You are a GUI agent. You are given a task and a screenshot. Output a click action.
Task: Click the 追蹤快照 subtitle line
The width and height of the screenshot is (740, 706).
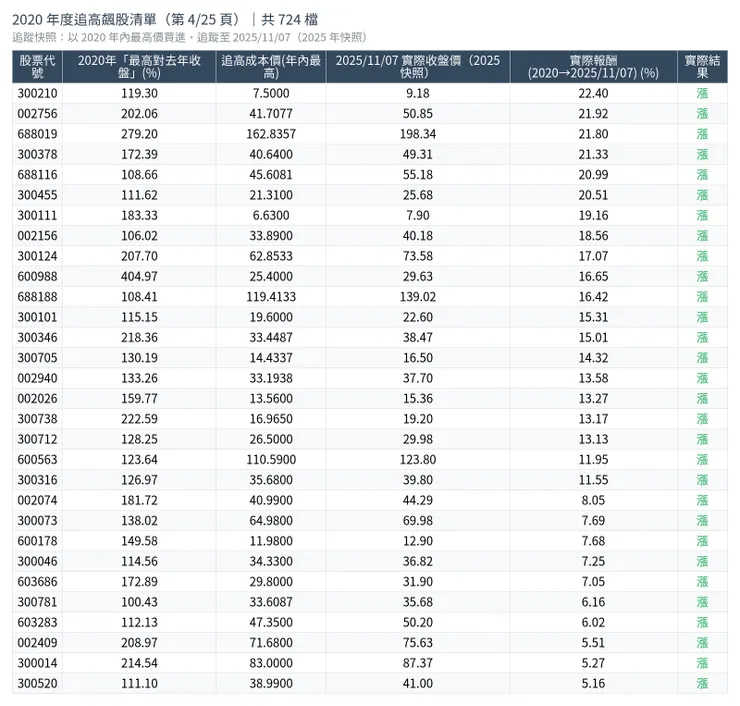190,37
